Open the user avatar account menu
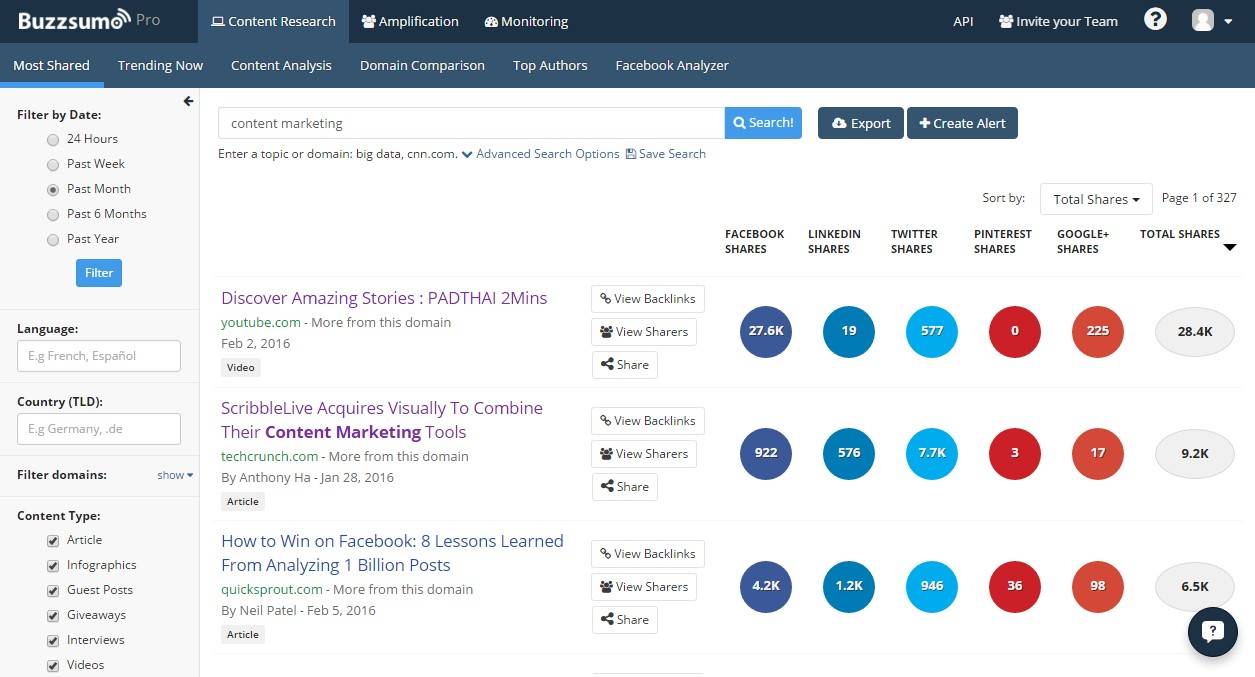The width and height of the screenshot is (1255, 677). click(1212, 21)
